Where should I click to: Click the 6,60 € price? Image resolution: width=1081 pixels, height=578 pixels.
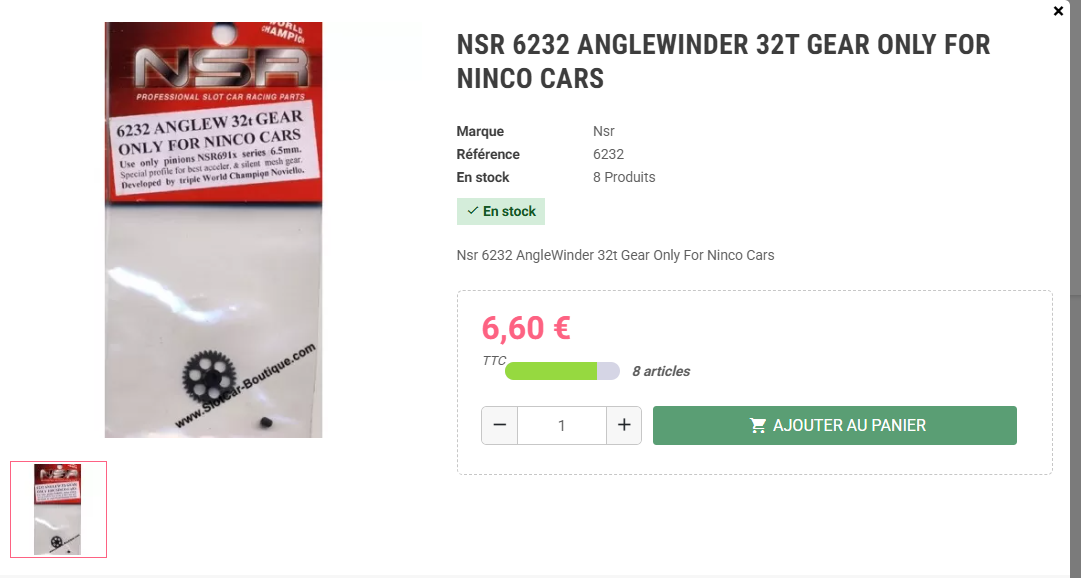pyautogui.click(x=526, y=328)
